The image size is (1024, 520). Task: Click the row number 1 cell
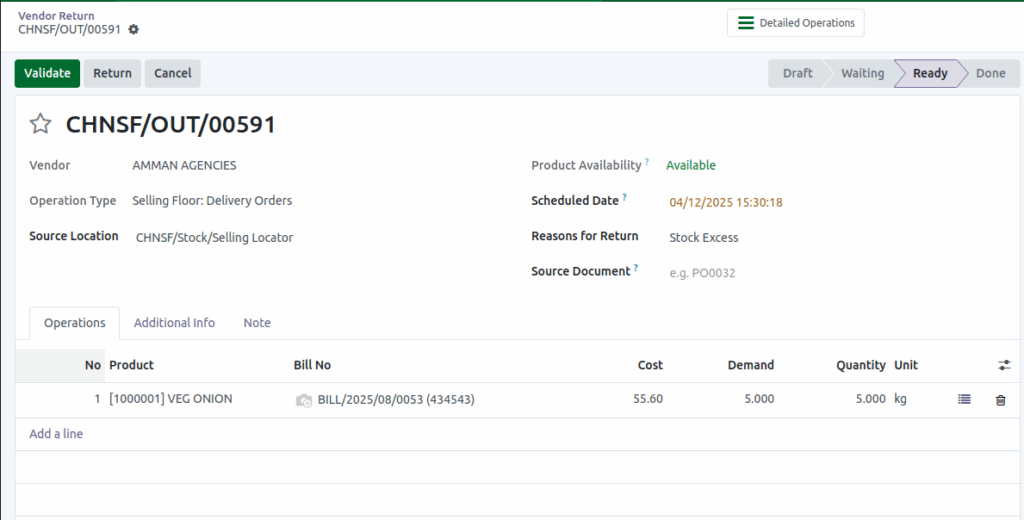[97, 399]
